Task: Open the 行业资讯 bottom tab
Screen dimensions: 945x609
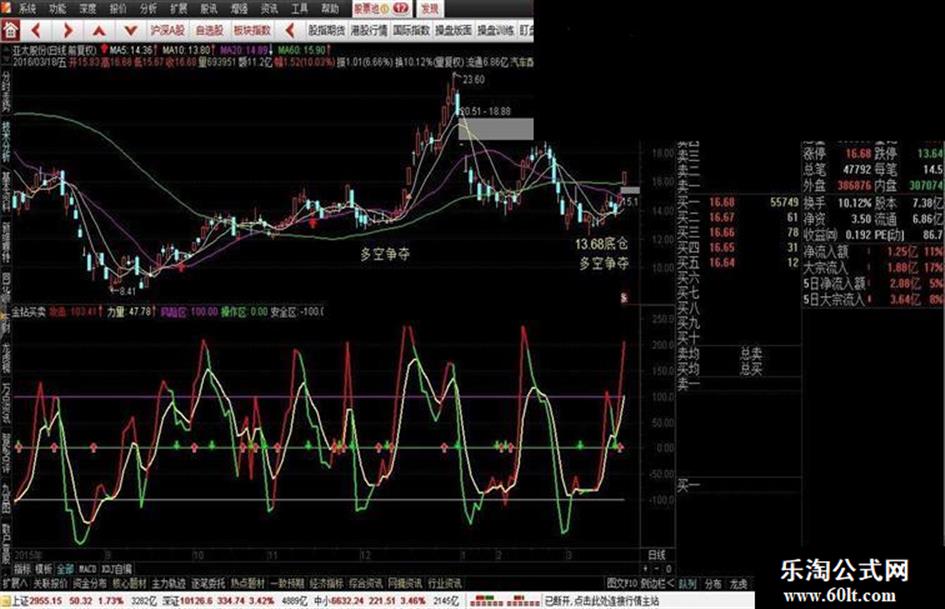Action: point(445,583)
